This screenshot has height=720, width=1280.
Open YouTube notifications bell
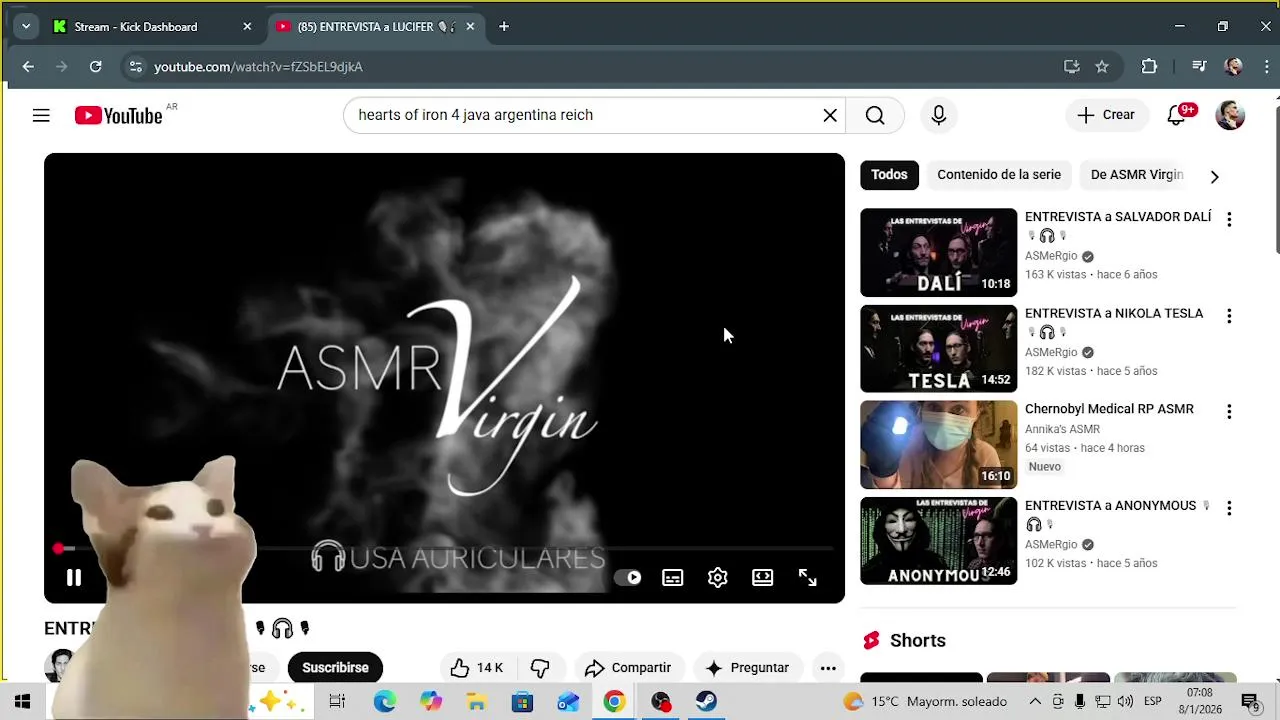click(x=1177, y=115)
